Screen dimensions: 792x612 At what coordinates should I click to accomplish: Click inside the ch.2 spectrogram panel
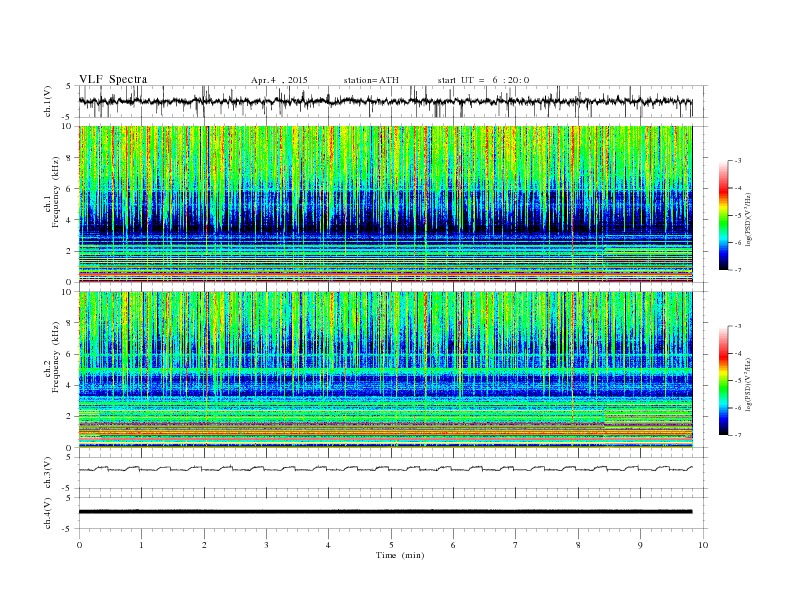pyautogui.click(x=385, y=370)
